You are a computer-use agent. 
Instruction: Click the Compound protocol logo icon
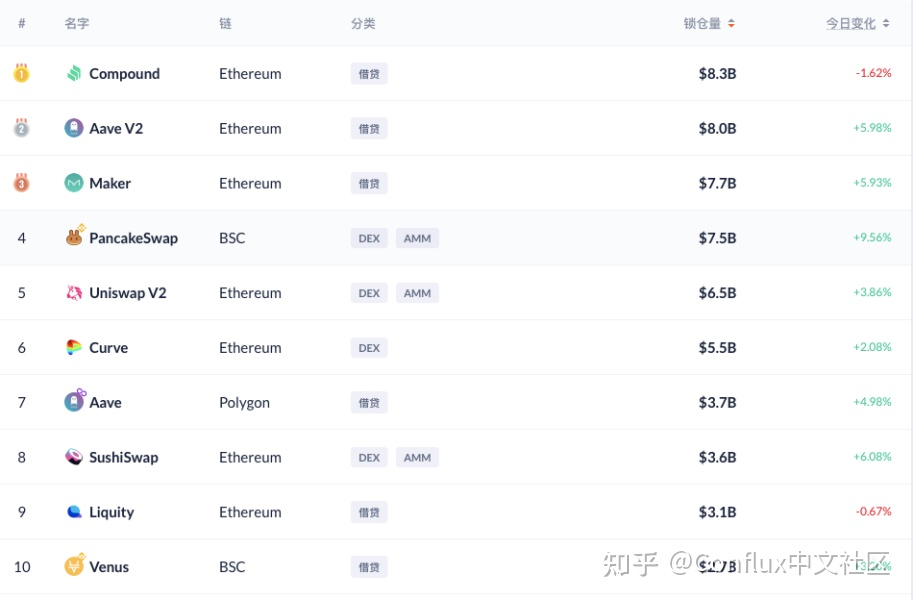pos(74,73)
